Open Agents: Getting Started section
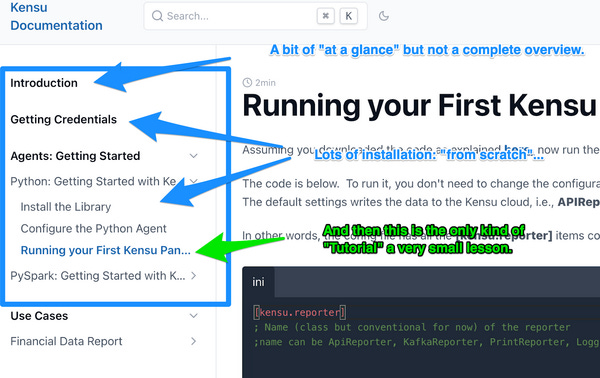 tap(75, 156)
